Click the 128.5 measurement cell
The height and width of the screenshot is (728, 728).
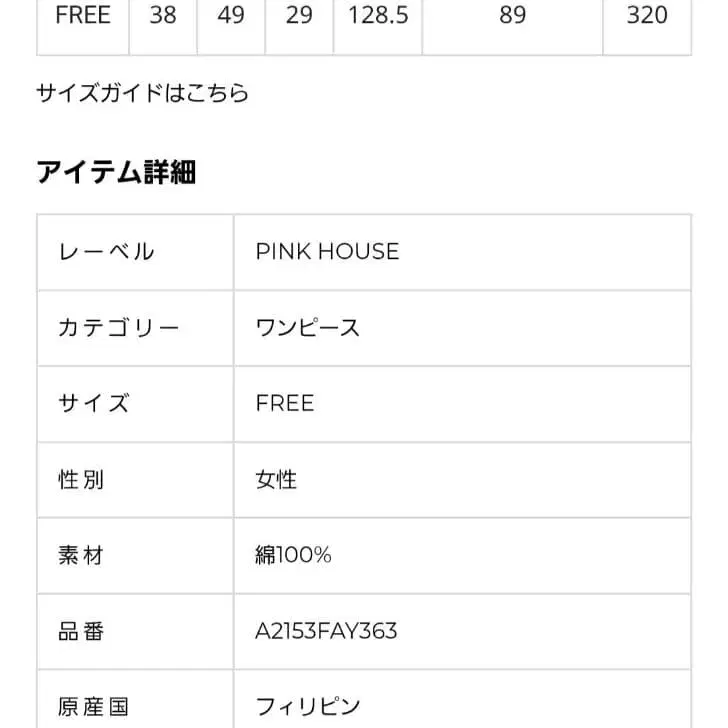pos(378,16)
